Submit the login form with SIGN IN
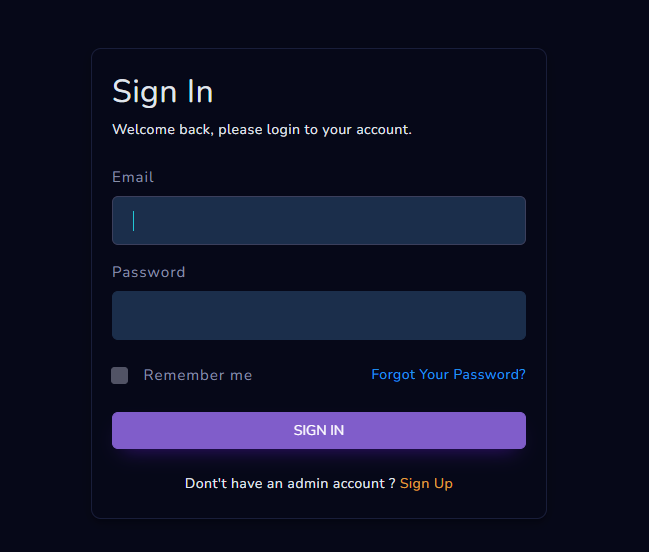The height and width of the screenshot is (552, 649). [x=318, y=430]
